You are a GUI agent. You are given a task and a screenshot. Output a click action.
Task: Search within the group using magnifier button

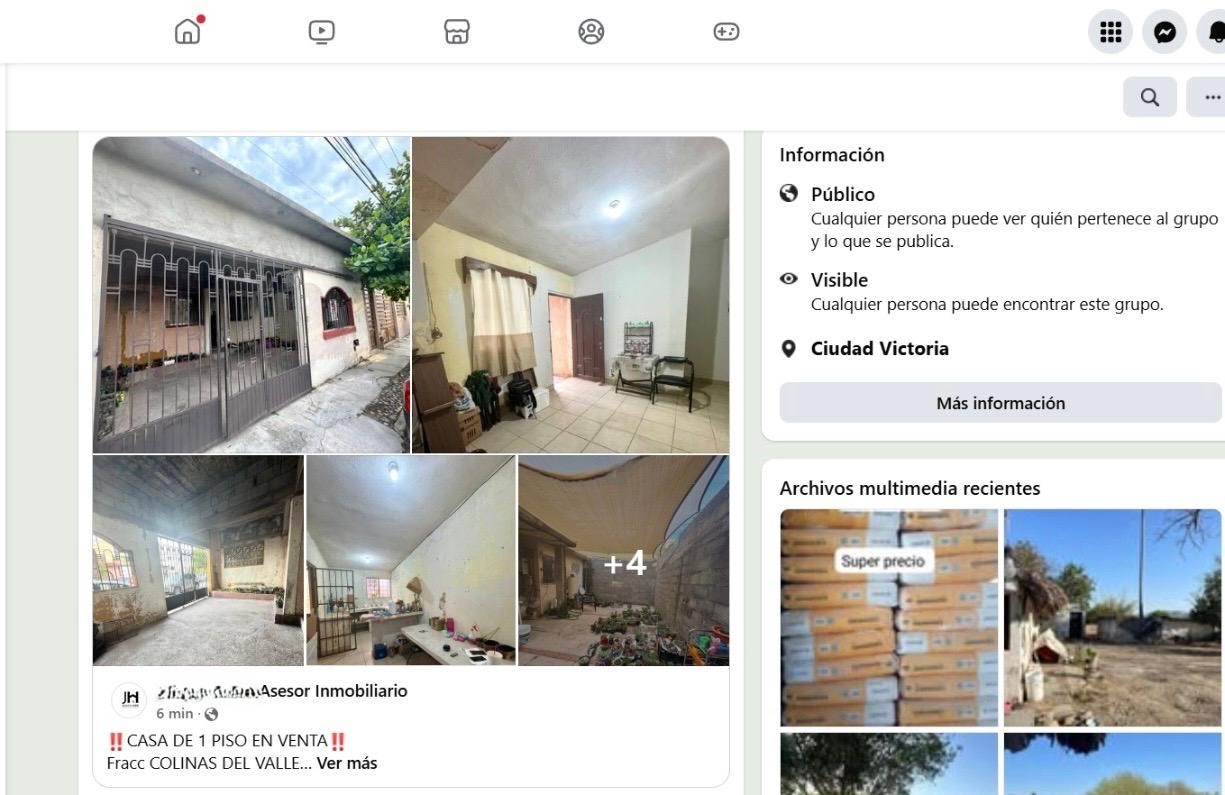tap(1150, 97)
